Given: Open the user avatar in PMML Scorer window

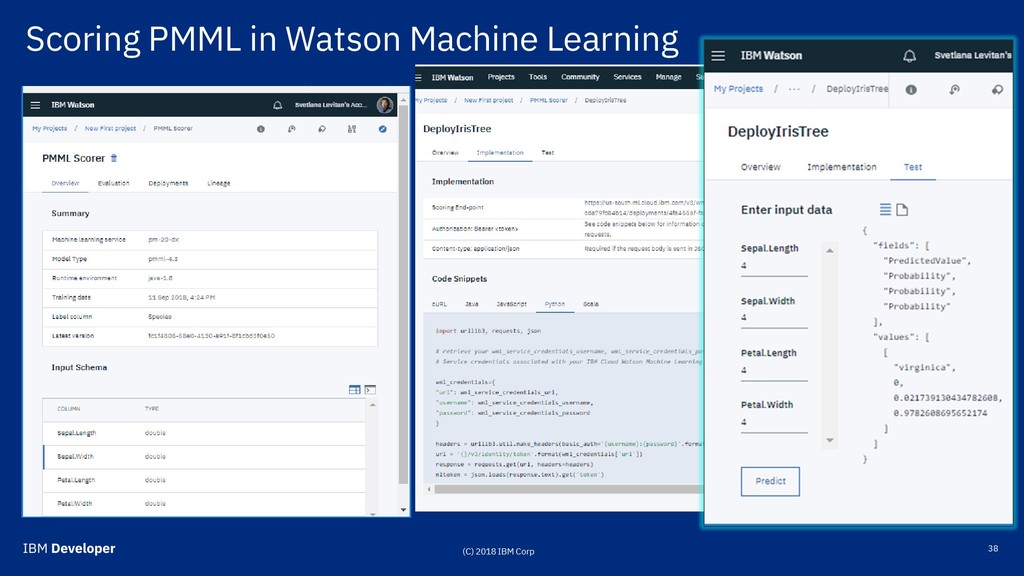Looking at the screenshot, I should (x=385, y=104).
